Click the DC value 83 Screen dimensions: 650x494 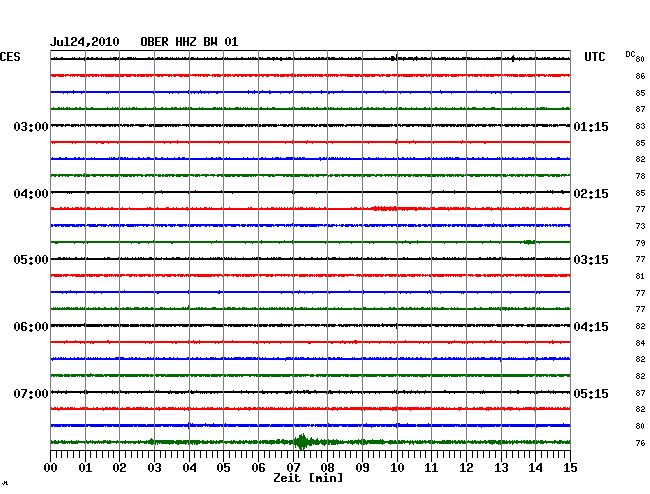pos(640,126)
